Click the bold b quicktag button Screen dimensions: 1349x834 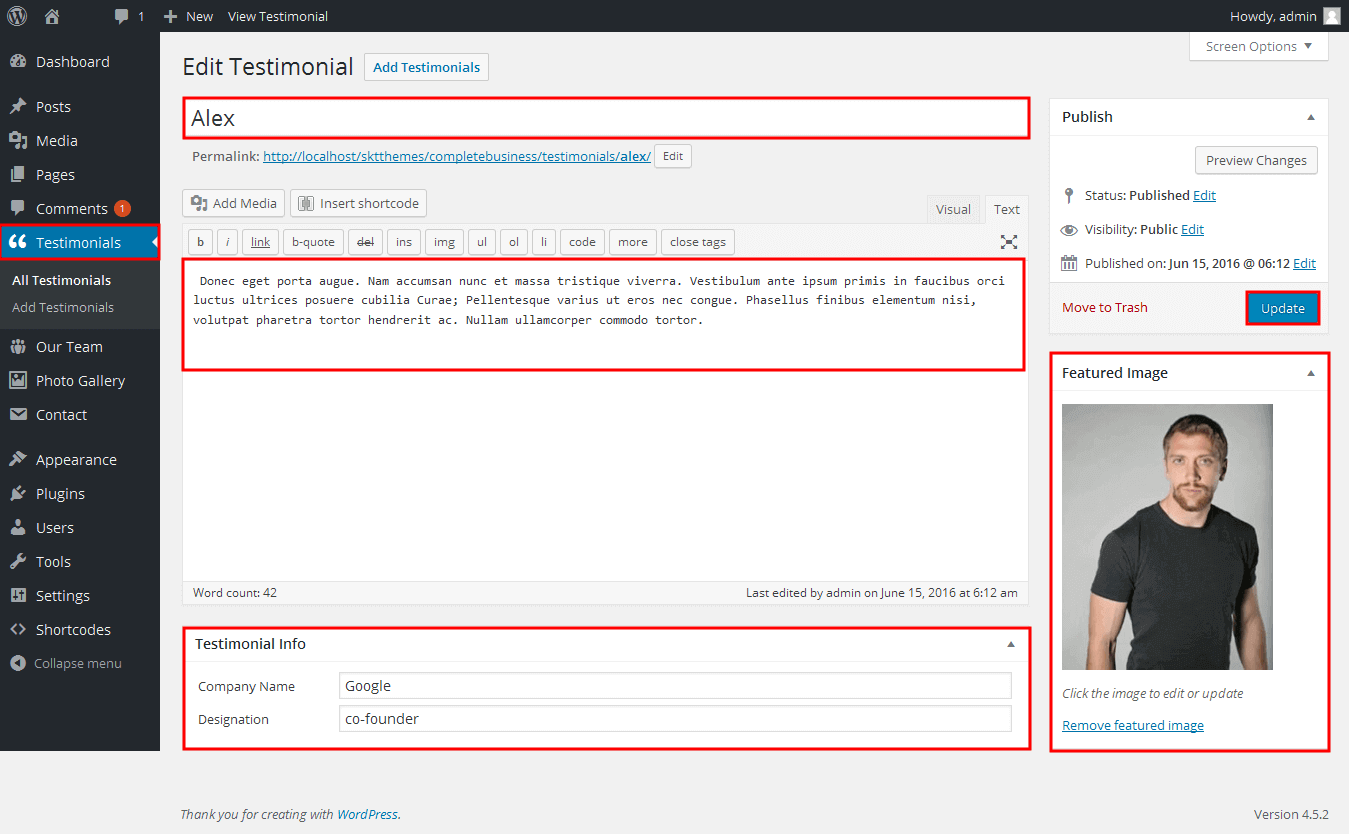pyautogui.click(x=201, y=242)
